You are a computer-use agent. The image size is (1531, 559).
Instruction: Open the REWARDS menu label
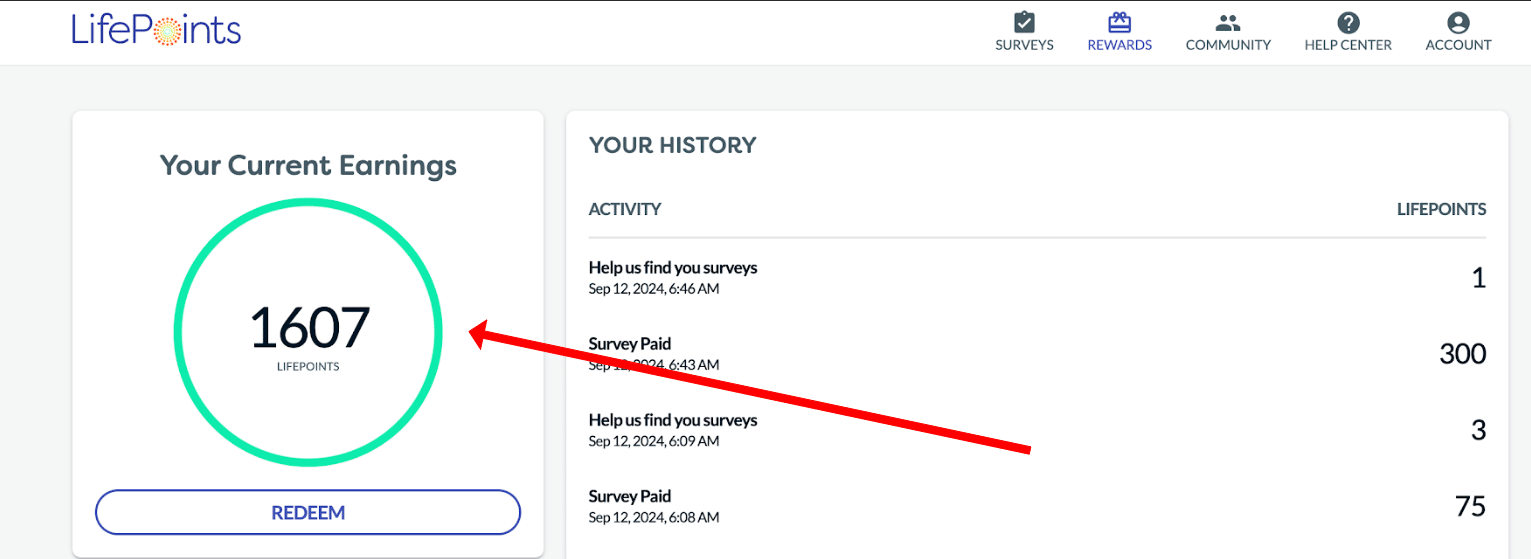(x=1120, y=45)
